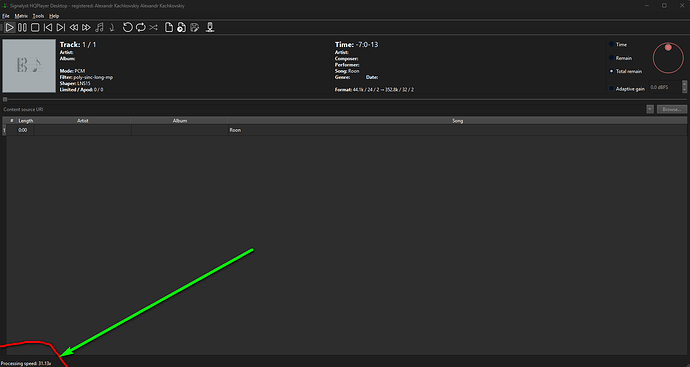Image resolution: width=690 pixels, height=367 pixels.
Task: Maximize the HQPlayer Desktop window
Action: 664,6
